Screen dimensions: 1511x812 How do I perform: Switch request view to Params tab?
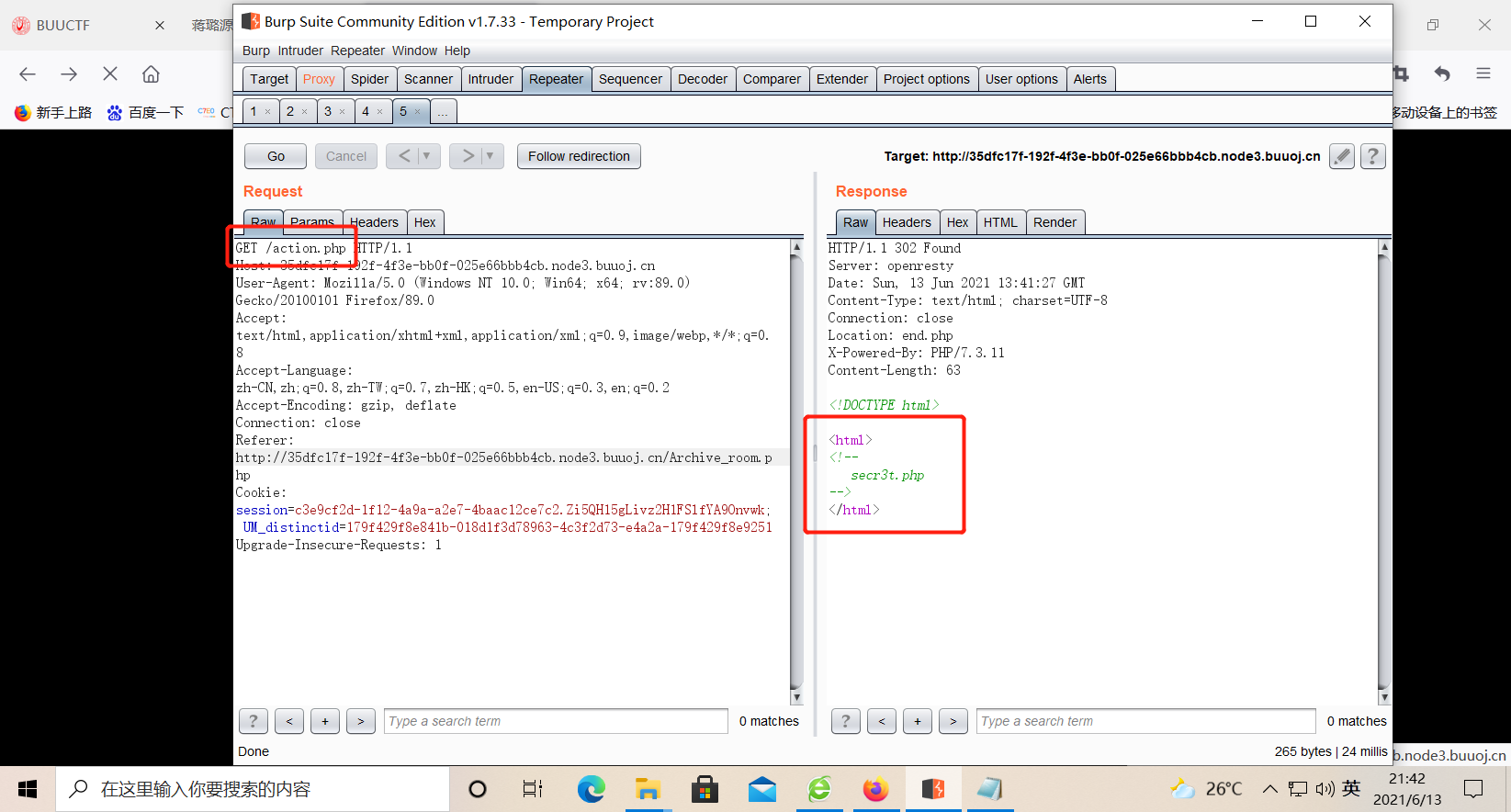point(312,222)
